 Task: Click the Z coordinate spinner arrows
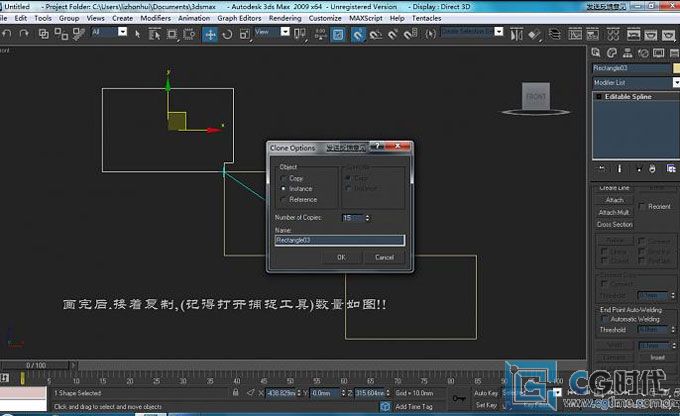pyautogui.click(x=388, y=393)
